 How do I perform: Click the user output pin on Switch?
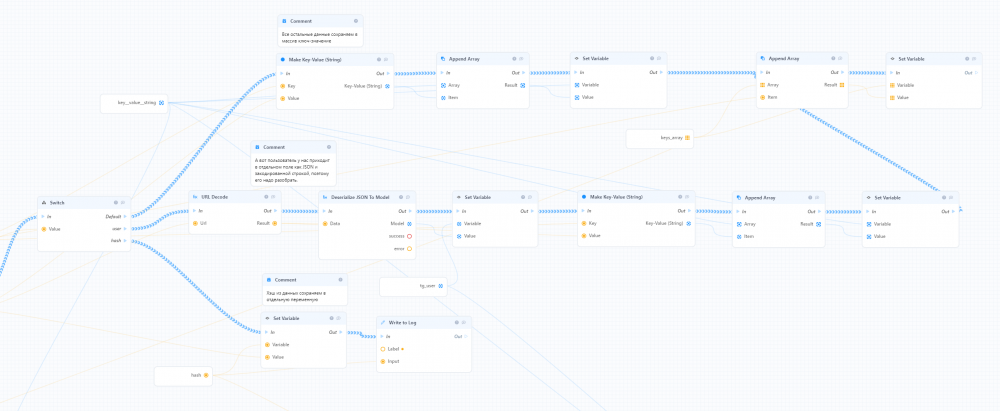click(x=125, y=228)
